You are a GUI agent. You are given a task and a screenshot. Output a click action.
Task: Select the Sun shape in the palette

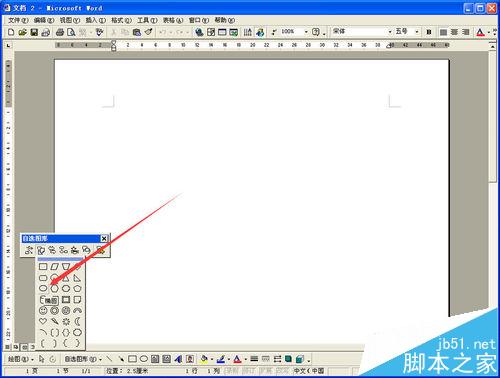66,321
